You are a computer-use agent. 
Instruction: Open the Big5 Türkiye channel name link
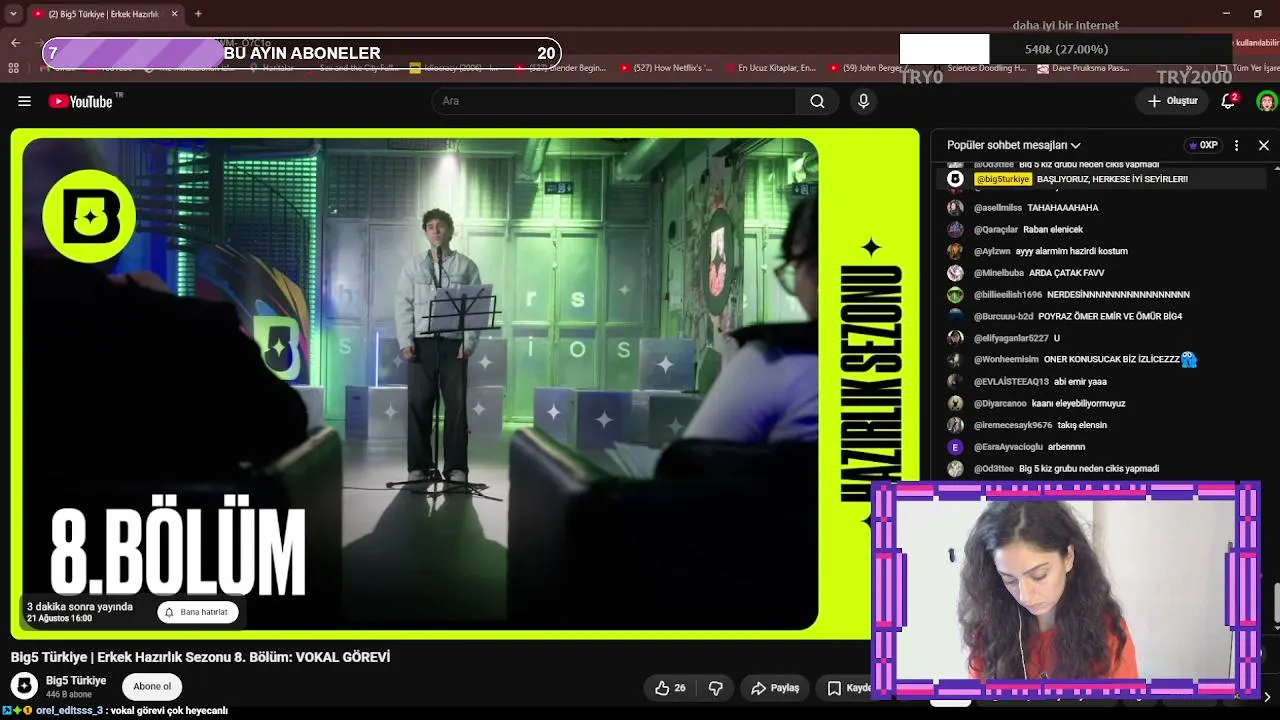point(76,680)
